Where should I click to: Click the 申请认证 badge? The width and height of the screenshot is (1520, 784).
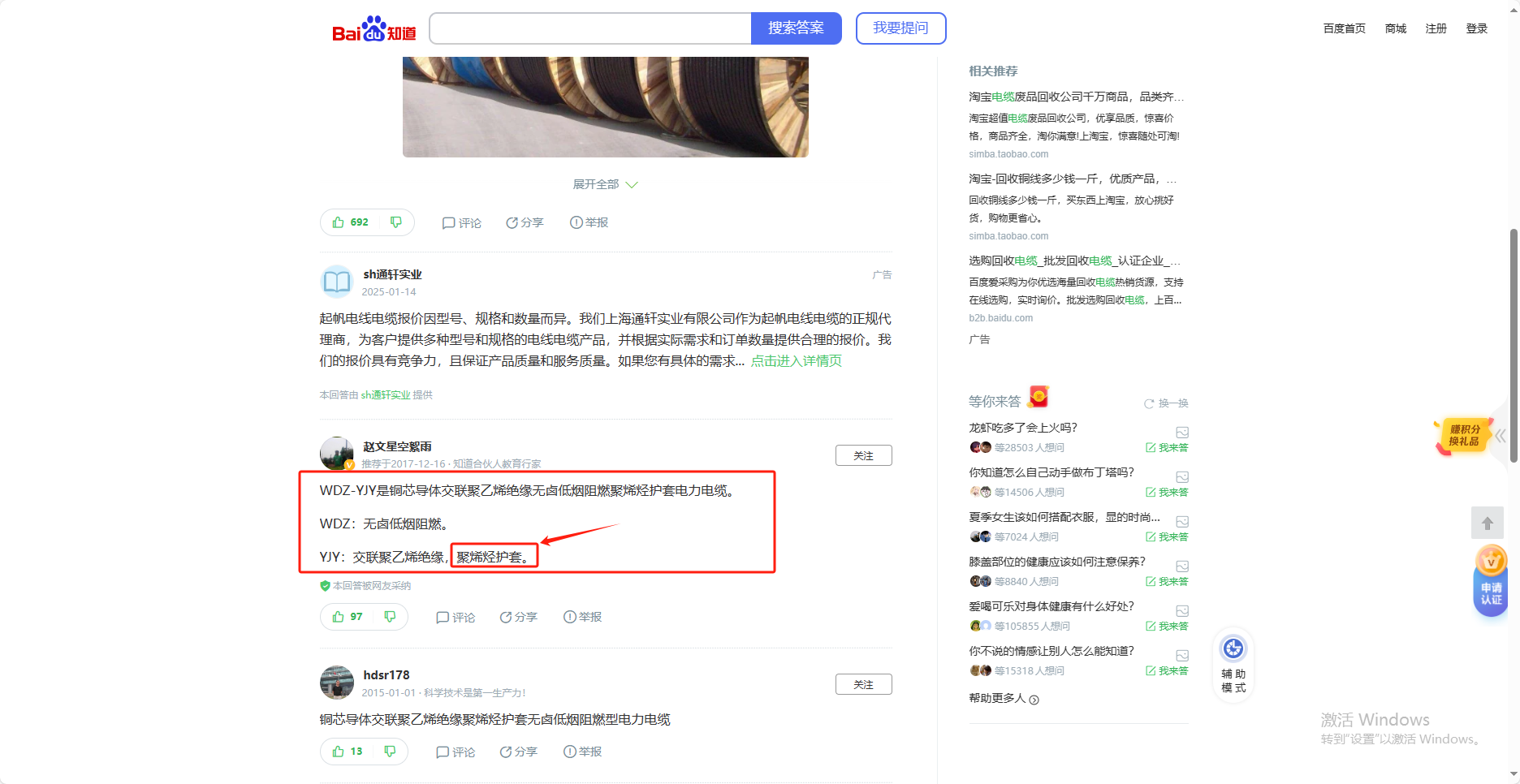[x=1491, y=581]
